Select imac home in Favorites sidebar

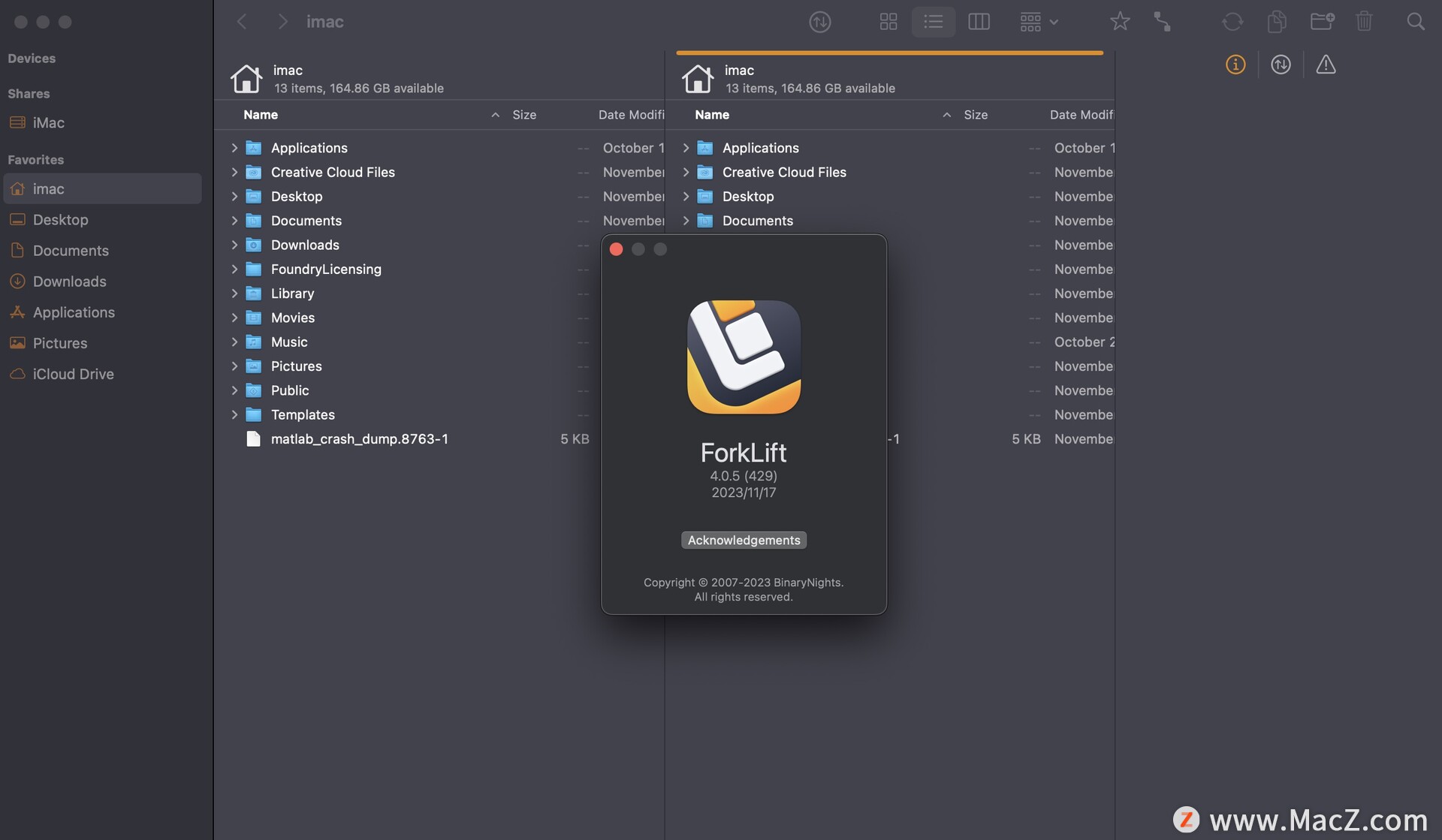pyautogui.click(x=102, y=188)
